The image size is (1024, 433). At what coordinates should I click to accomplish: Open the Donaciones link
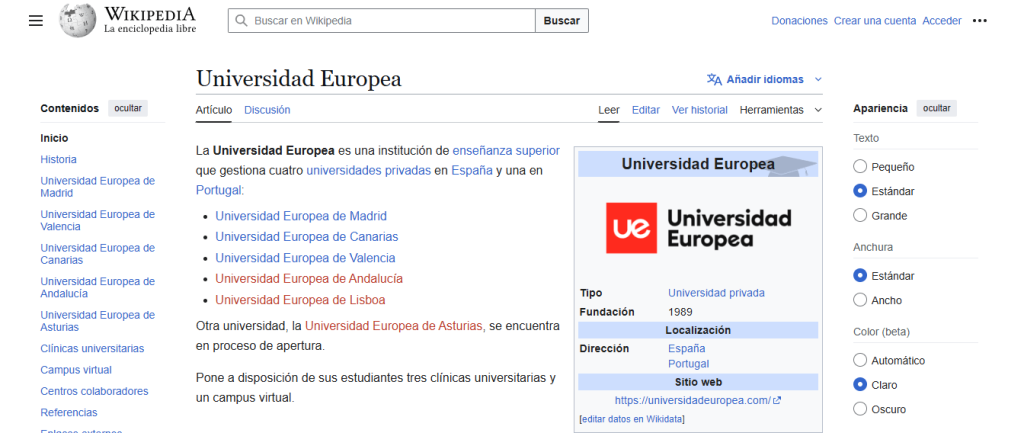pos(799,21)
